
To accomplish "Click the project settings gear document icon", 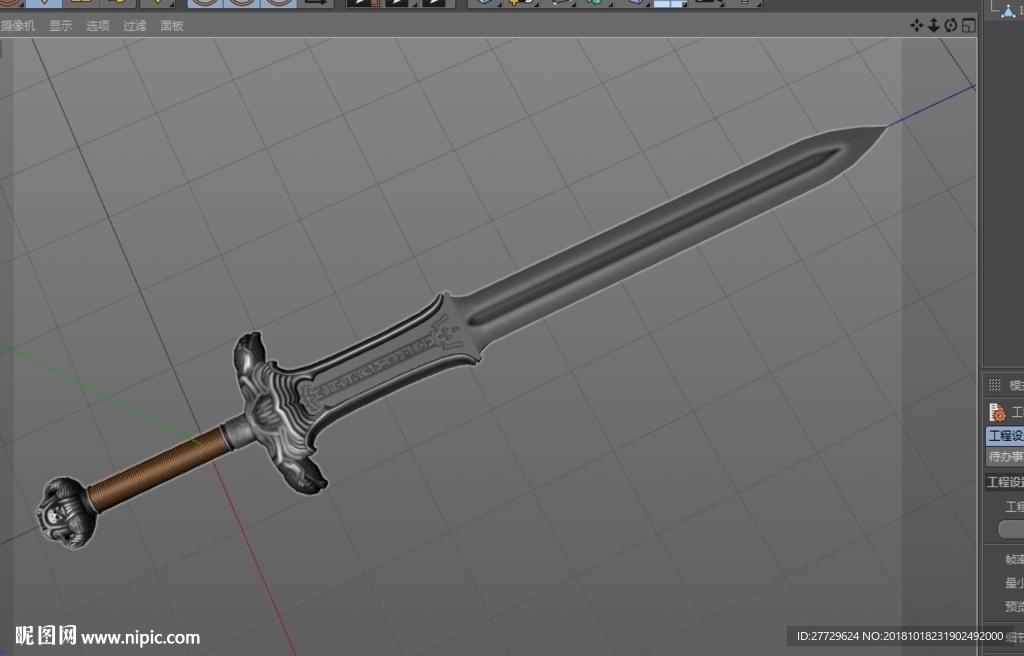I will pos(997,412).
